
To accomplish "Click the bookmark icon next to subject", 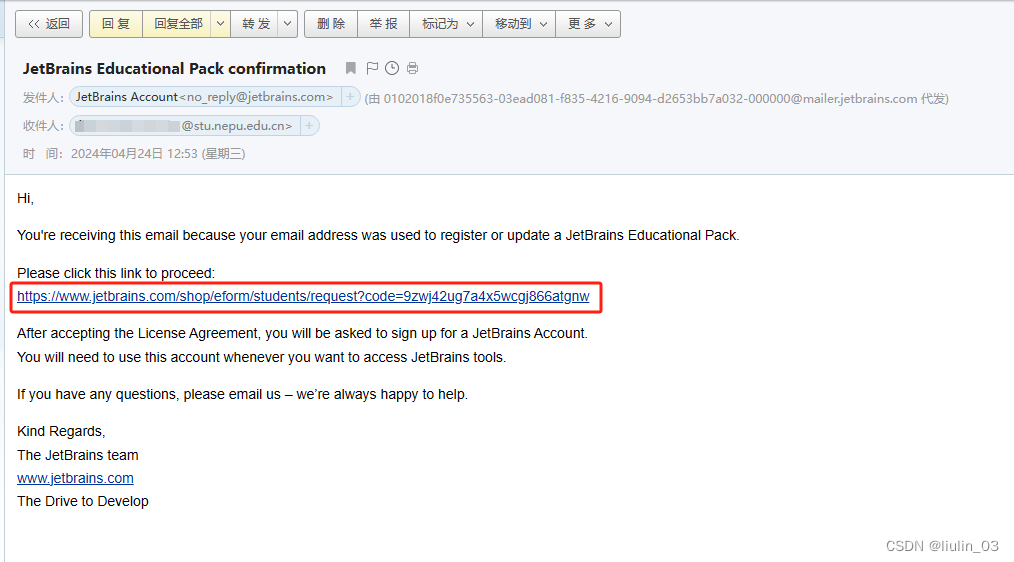I will (x=351, y=68).
